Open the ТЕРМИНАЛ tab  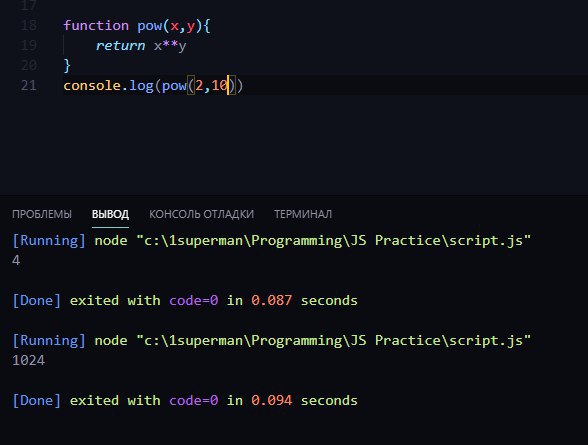click(x=303, y=214)
